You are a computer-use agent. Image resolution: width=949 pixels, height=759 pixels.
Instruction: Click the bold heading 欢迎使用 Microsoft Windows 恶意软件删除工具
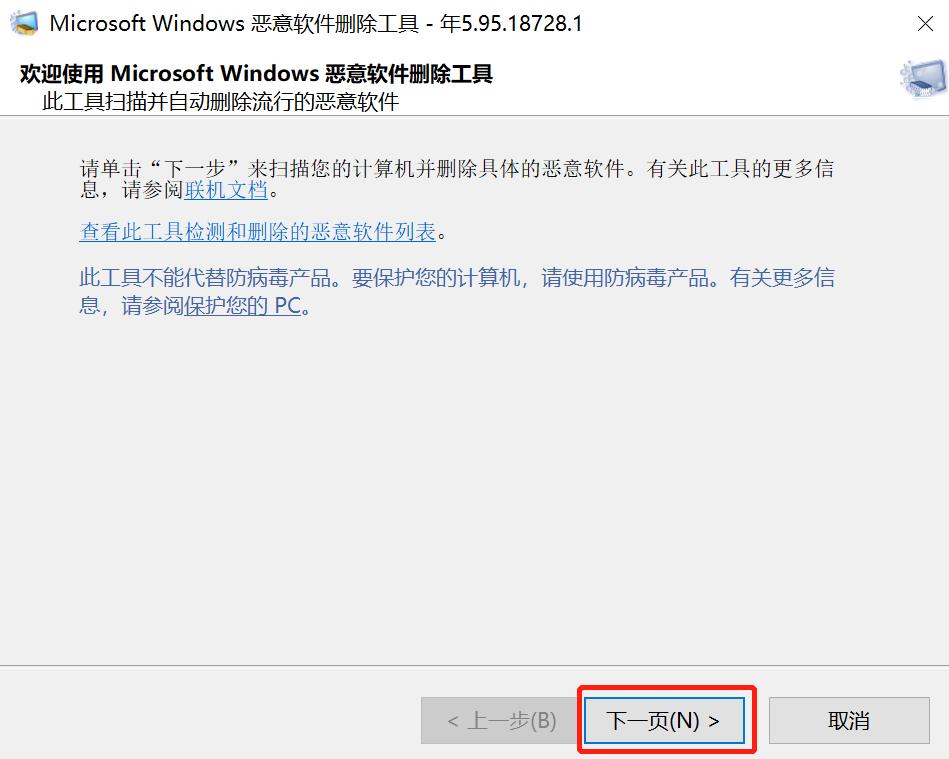(256, 73)
